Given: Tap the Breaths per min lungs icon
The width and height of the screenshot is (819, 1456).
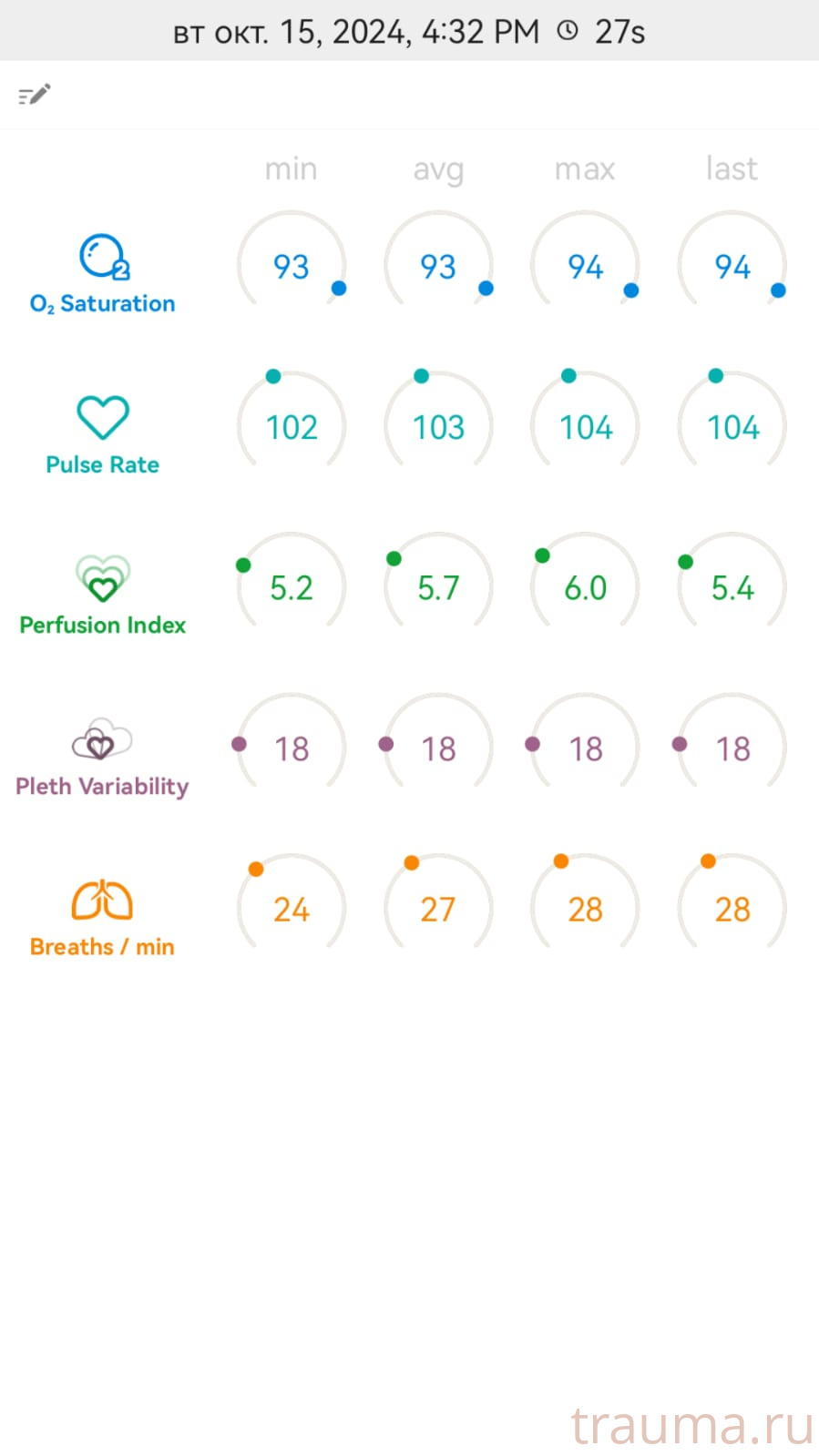Looking at the screenshot, I should tap(102, 901).
